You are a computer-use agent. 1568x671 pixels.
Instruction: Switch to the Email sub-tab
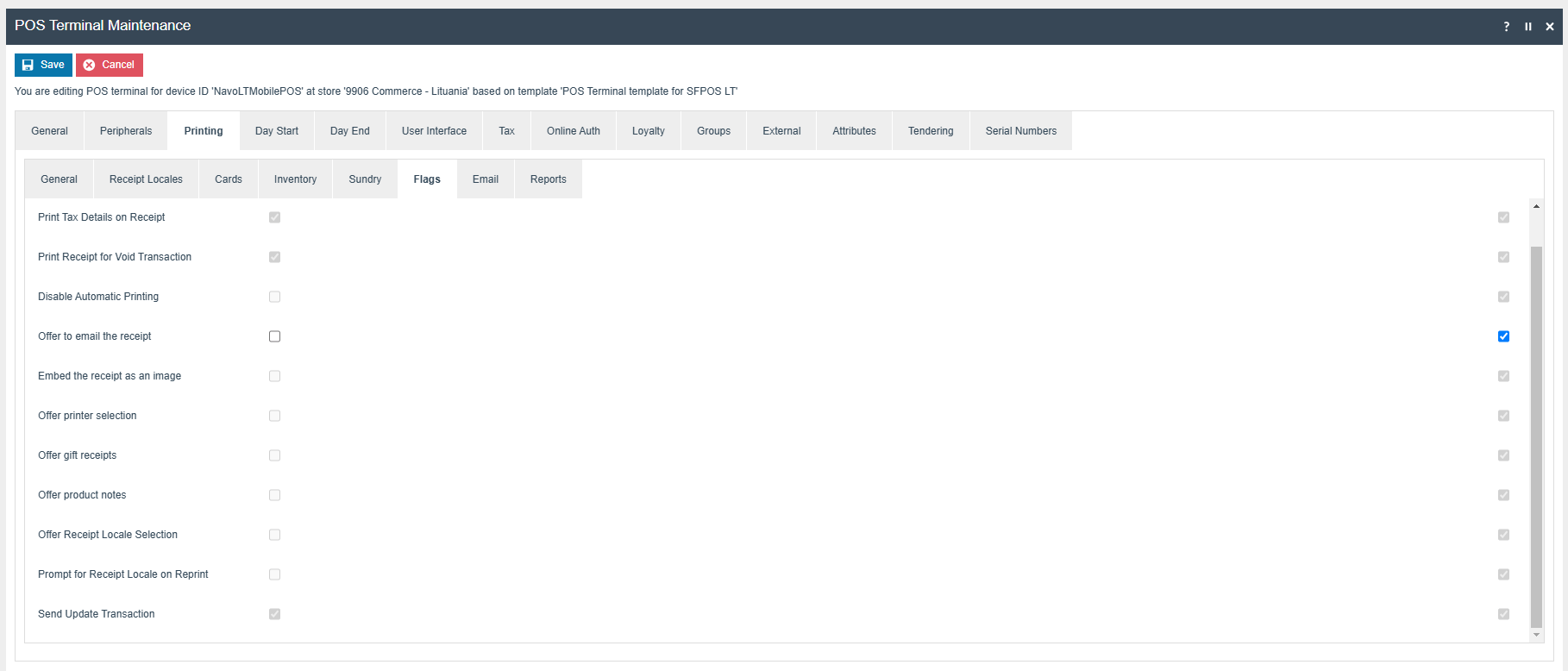coord(486,179)
